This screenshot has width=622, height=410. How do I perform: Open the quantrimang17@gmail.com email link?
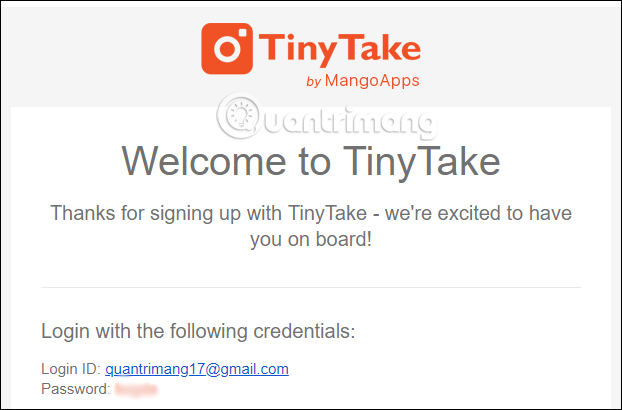click(197, 369)
